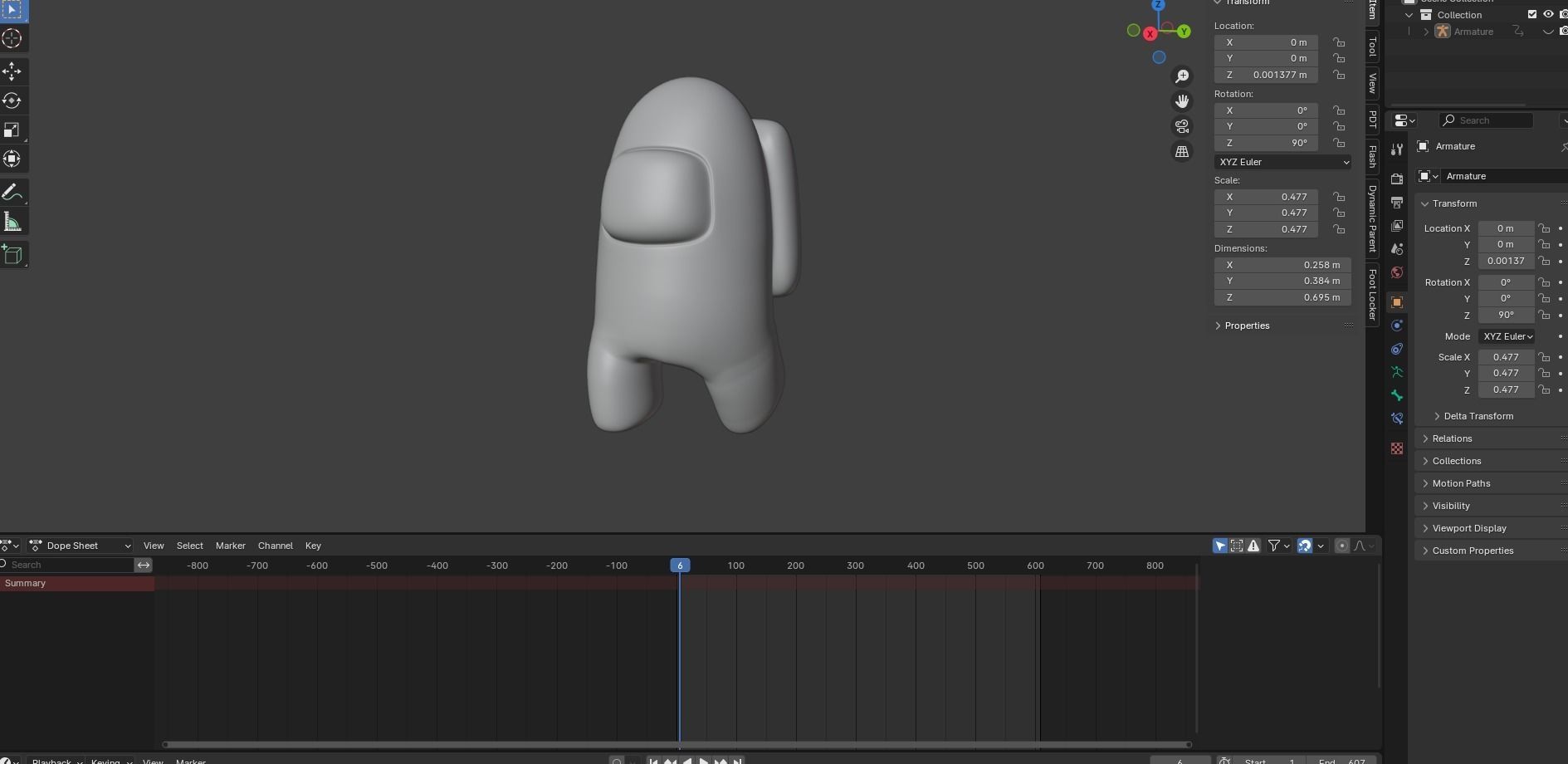Open the View Layer properties tab icon
Viewport: 1568px width, 764px height.
[x=1397, y=226]
